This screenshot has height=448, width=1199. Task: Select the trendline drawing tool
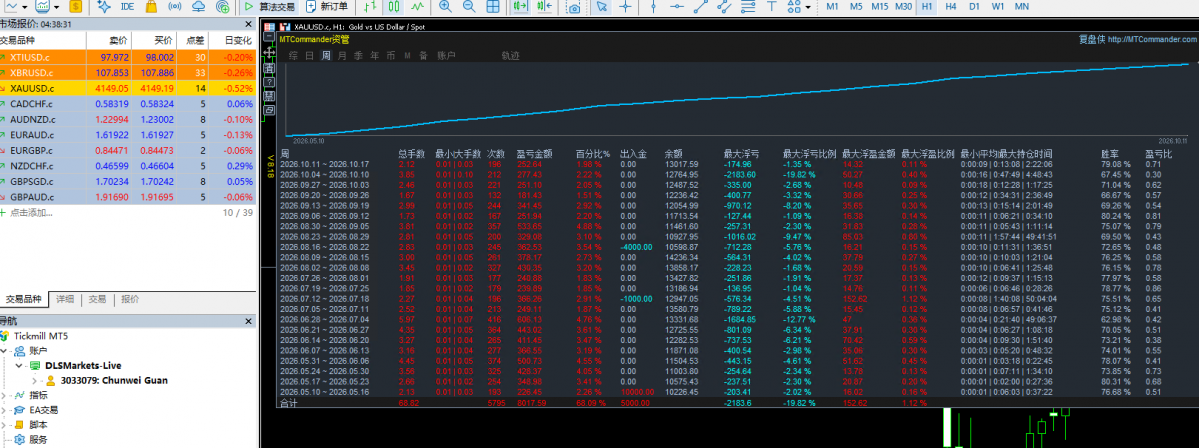tap(700, 7)
